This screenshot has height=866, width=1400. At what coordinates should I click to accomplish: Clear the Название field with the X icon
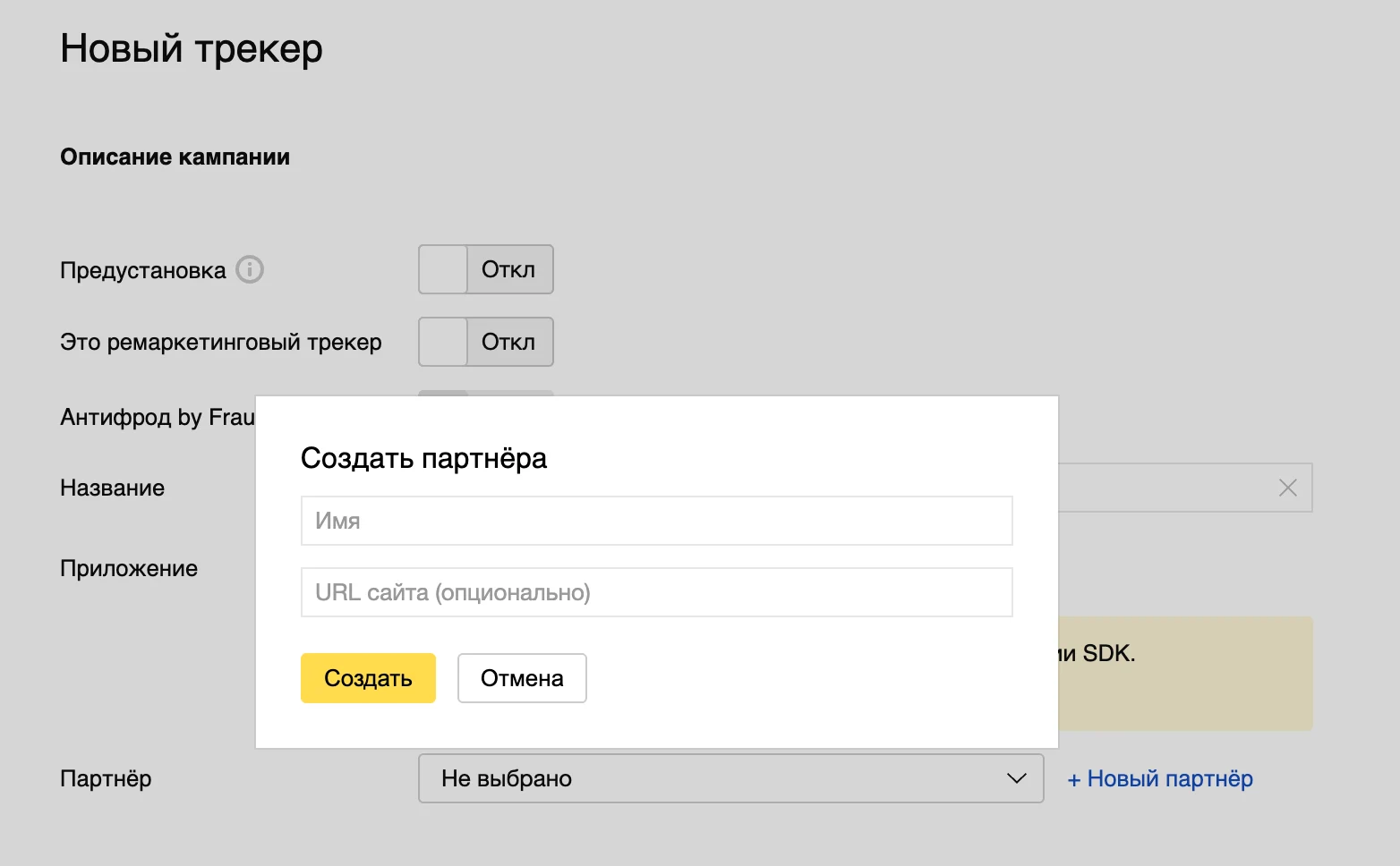coord(1287,488)
